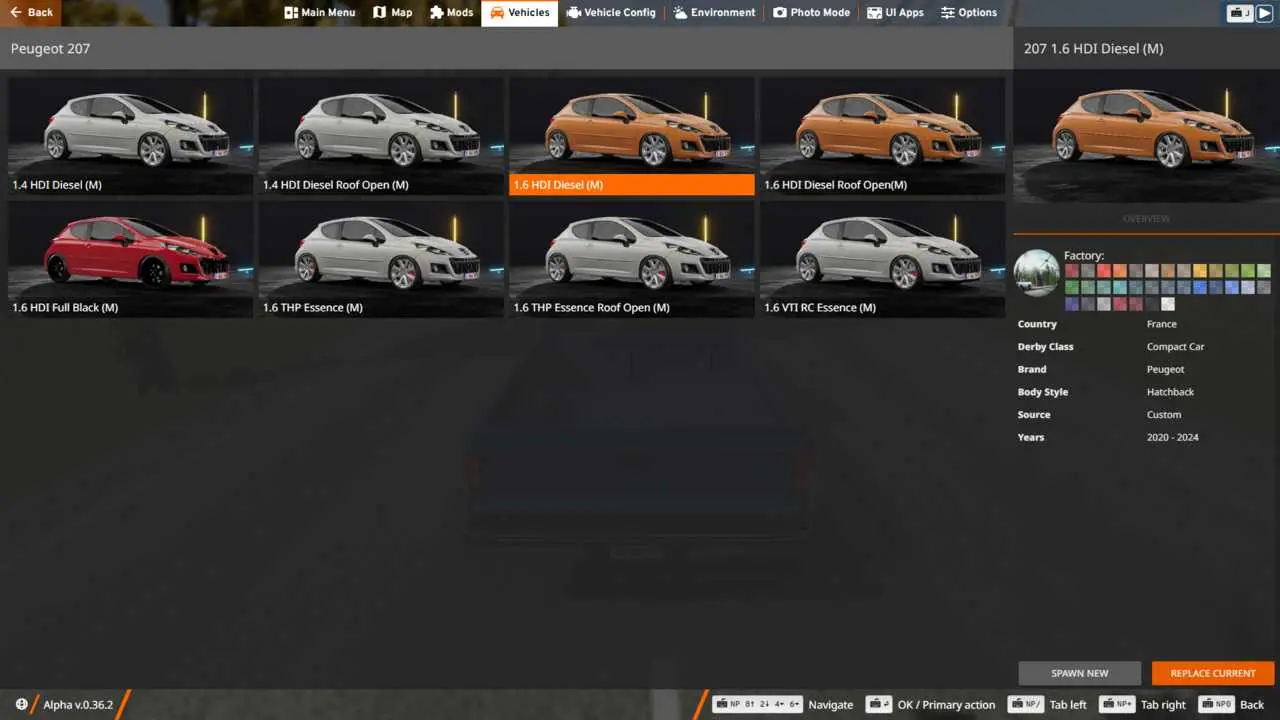1280x720 pixels.
Task: Click the J key pause icon top right
Action: click(1240, 13)
